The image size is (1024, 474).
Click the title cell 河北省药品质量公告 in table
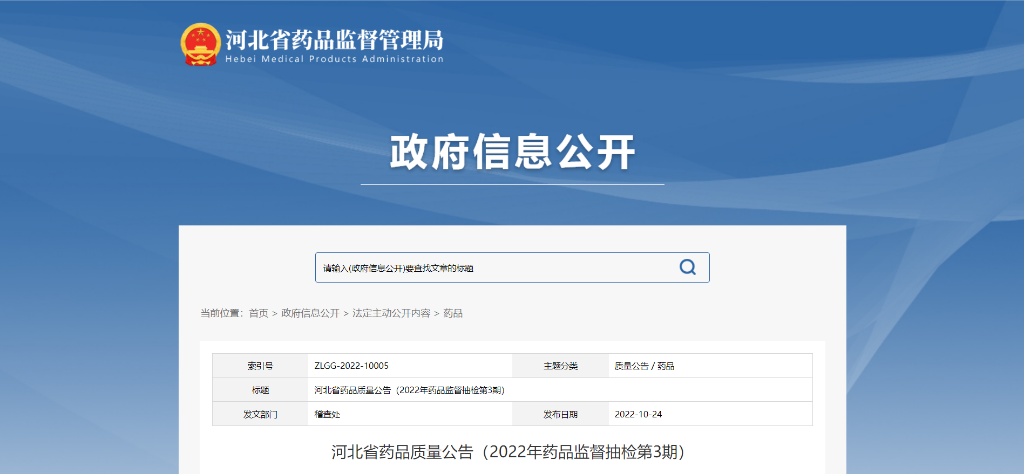pyautogui.click(x=408, y=390)
